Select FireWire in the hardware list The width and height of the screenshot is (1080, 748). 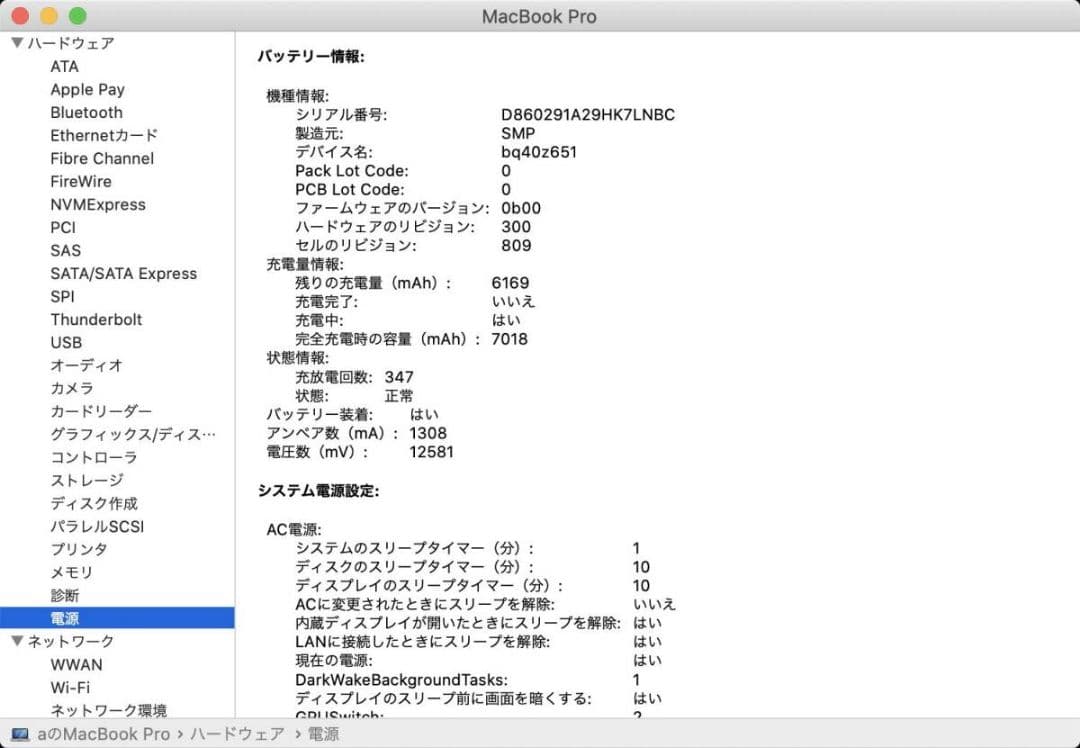point(82,181)
